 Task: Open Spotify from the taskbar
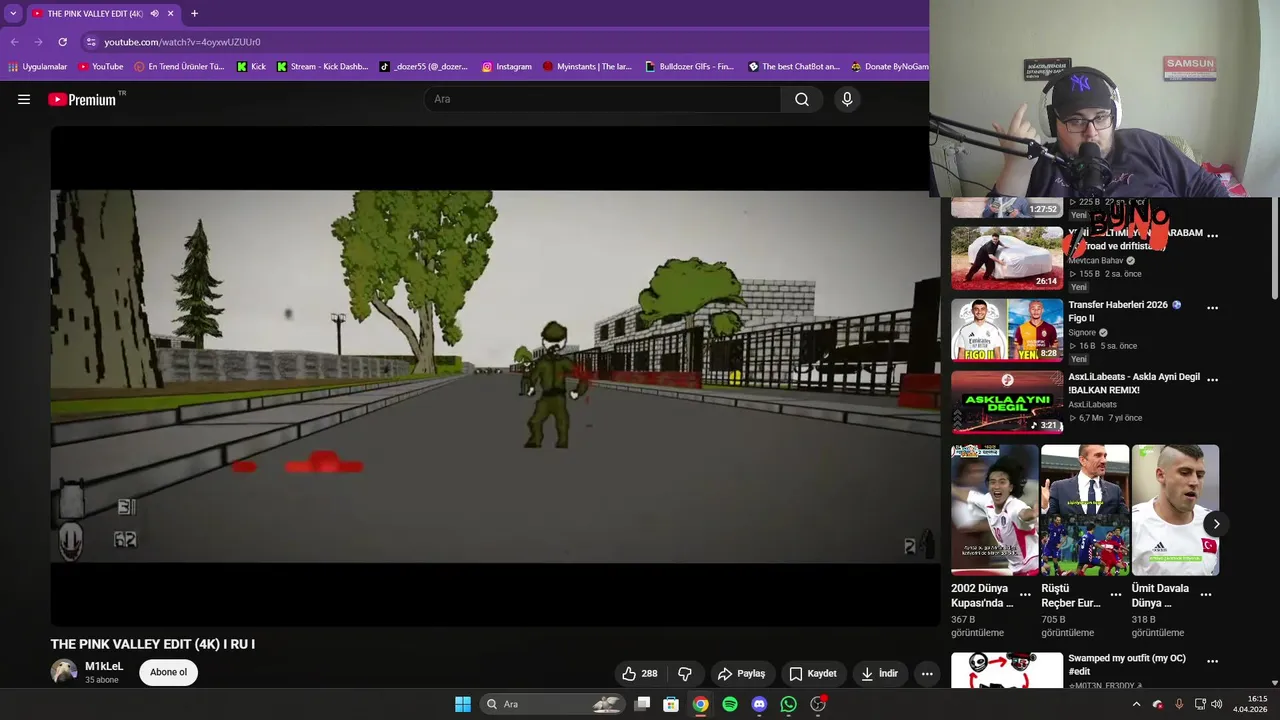pyautogui.click(x=730, y=704)
